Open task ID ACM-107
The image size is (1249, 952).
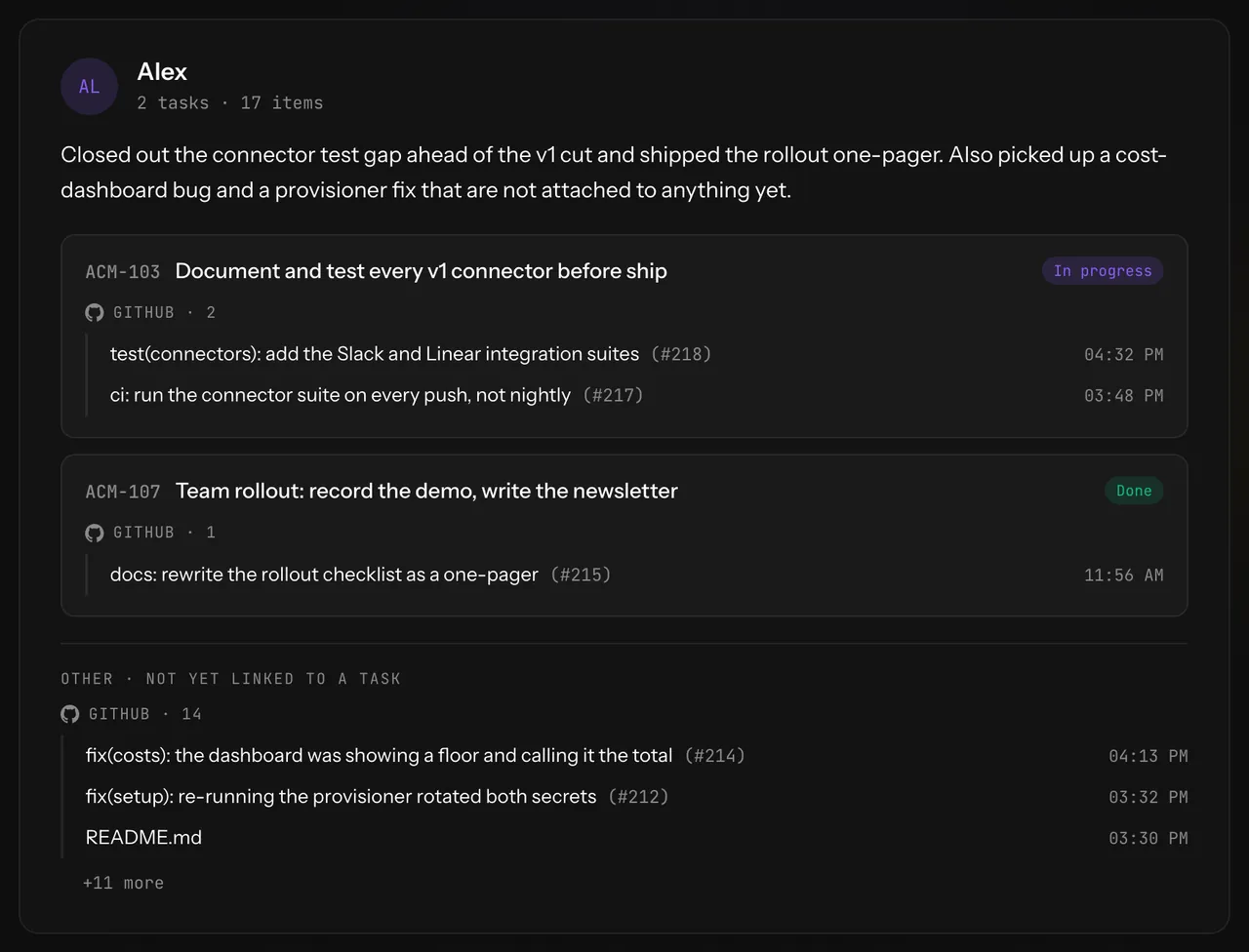click(x=123, y=492)
